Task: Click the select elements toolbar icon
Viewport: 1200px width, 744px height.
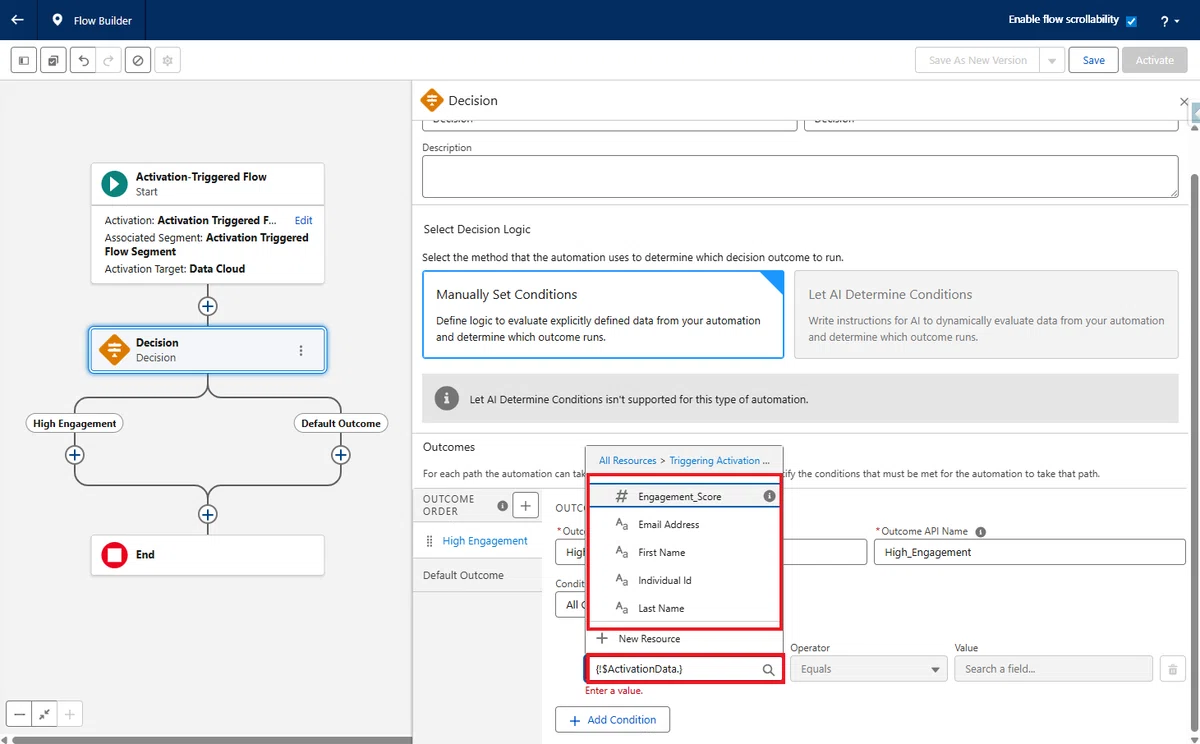Action: click(53, 60)
